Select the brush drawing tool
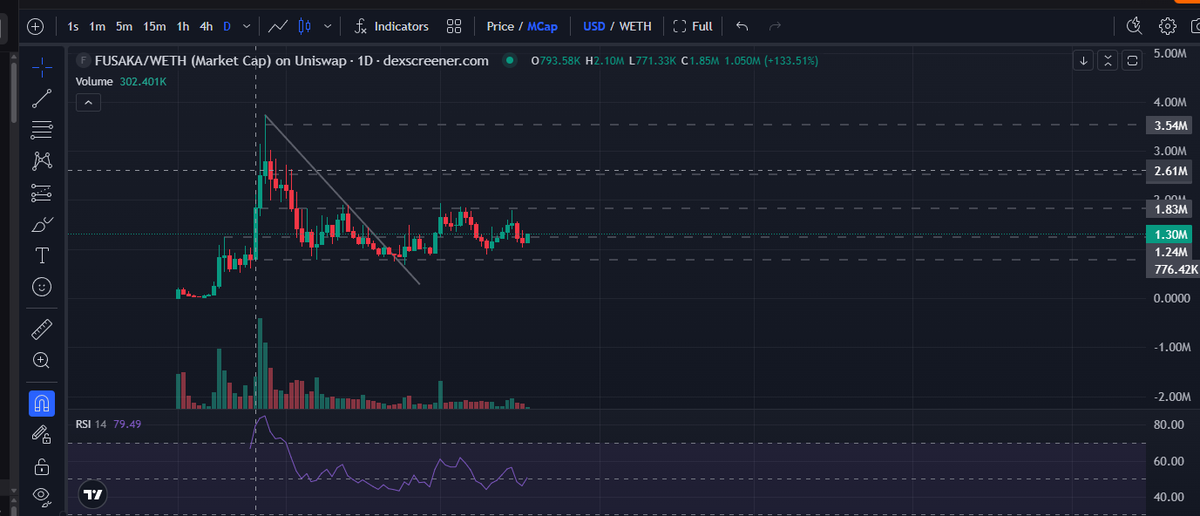The image size is (1200, 516). 41,223
